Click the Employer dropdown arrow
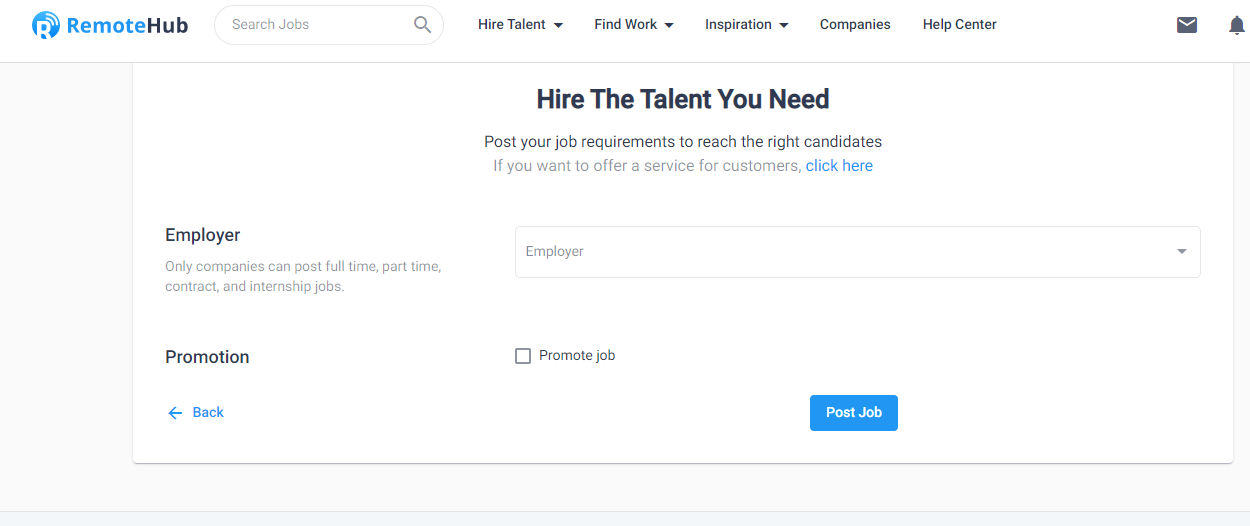The height and width of the screenshot is (526, 1250). tap(1182, 252)
